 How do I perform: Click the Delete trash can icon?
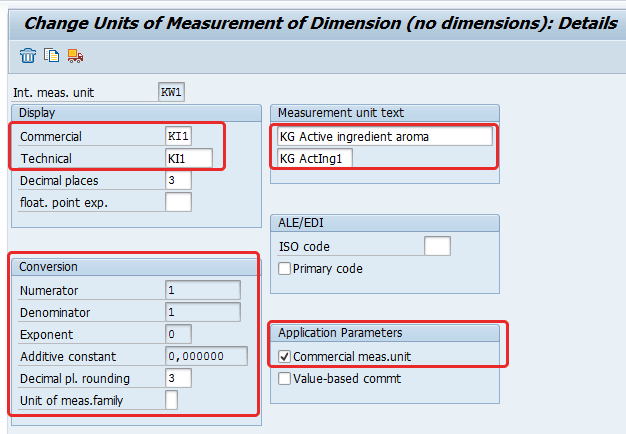pos(27,55)
